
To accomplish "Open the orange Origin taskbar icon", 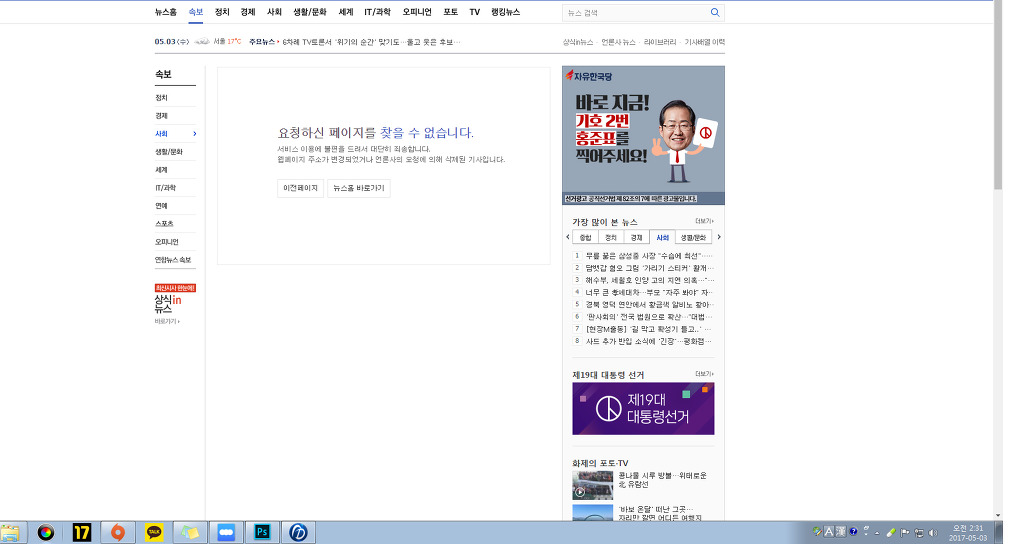I will coord(118,532).
